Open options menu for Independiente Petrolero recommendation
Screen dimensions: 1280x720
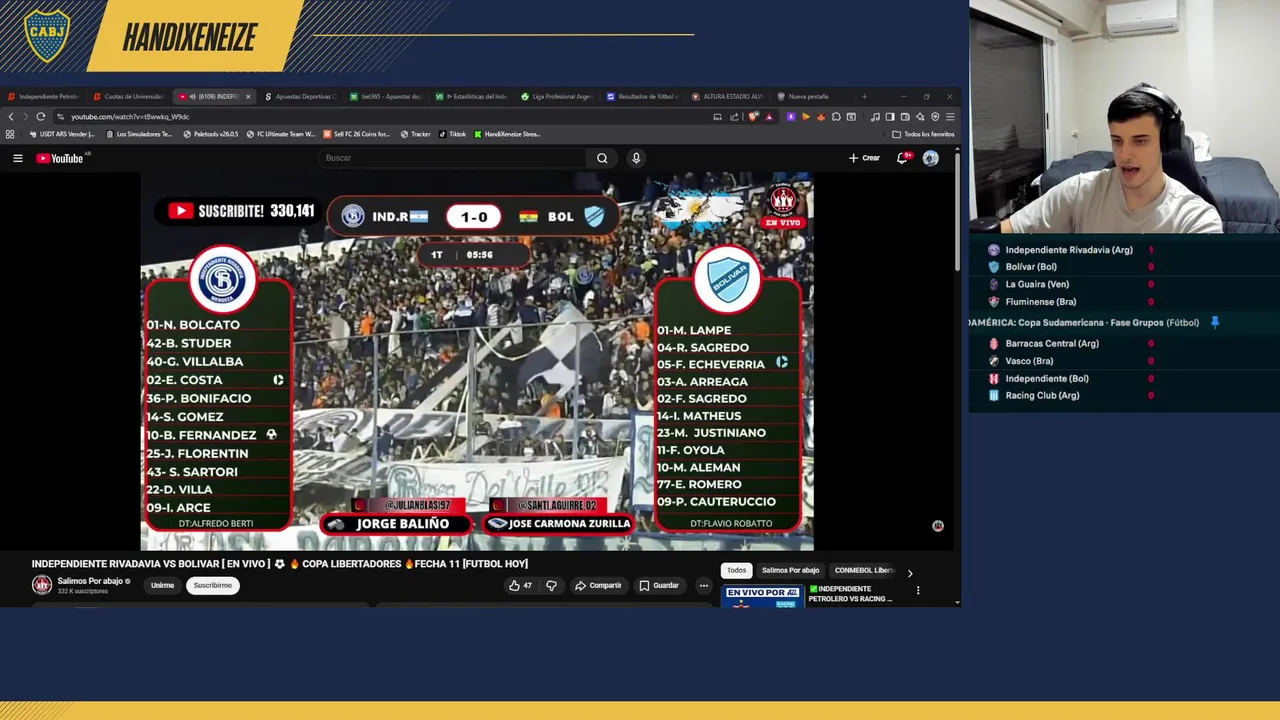(918, 590)
